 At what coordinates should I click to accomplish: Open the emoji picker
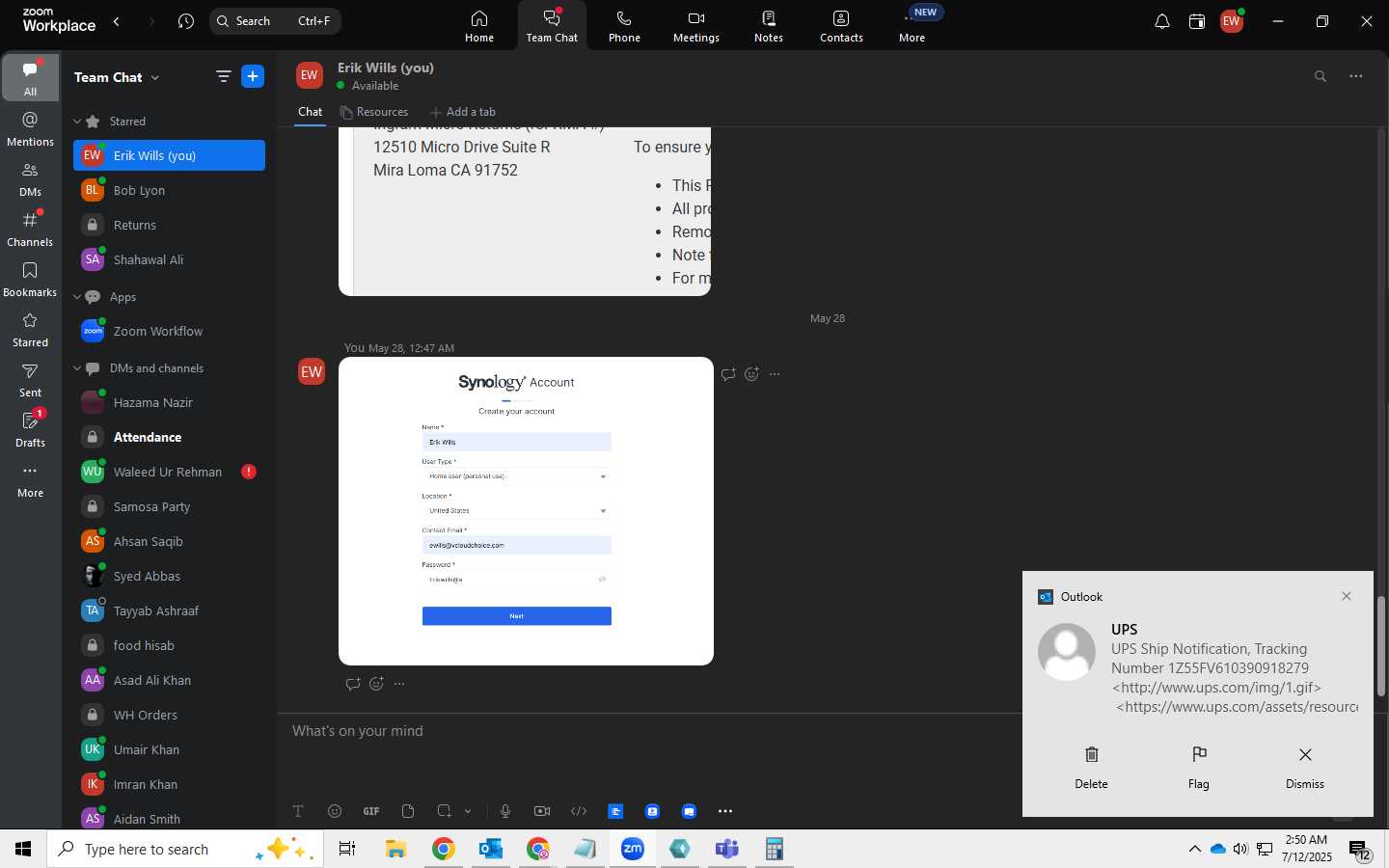click(335, 811)
